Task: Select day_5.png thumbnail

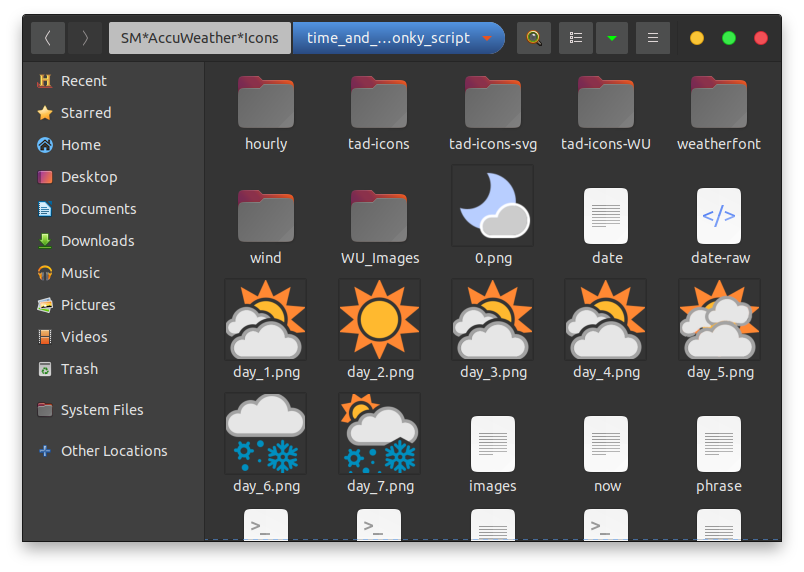Action: pyautogui.click(x=719, y=319)
